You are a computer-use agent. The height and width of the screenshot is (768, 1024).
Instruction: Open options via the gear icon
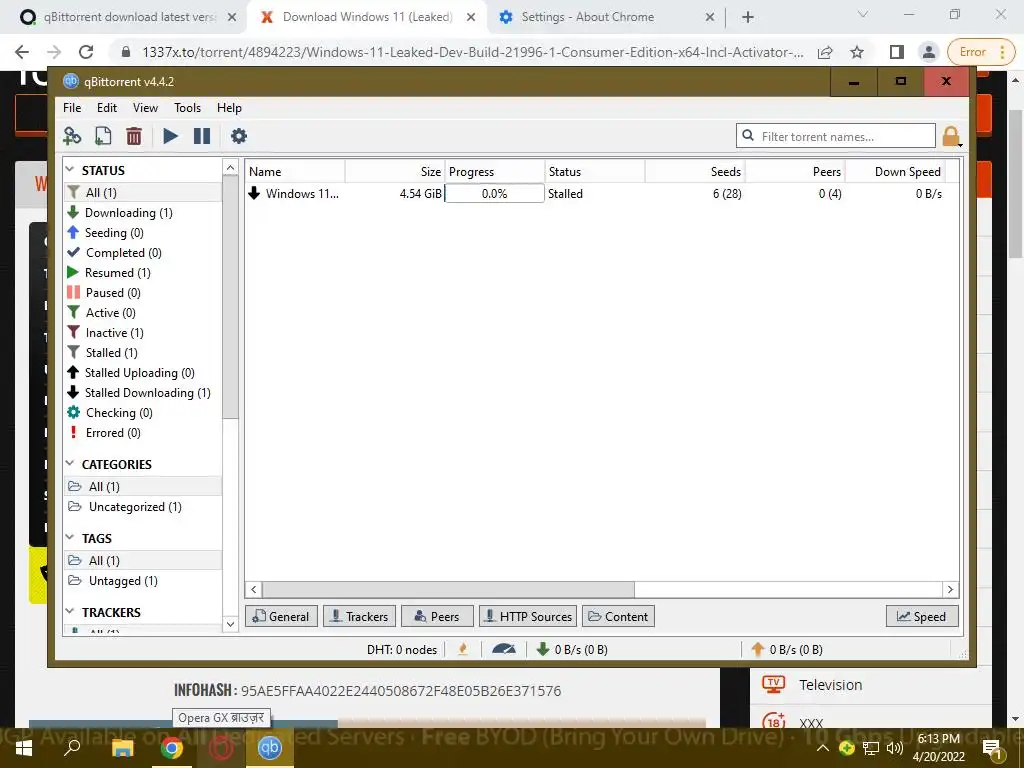[x=239, y=136]
